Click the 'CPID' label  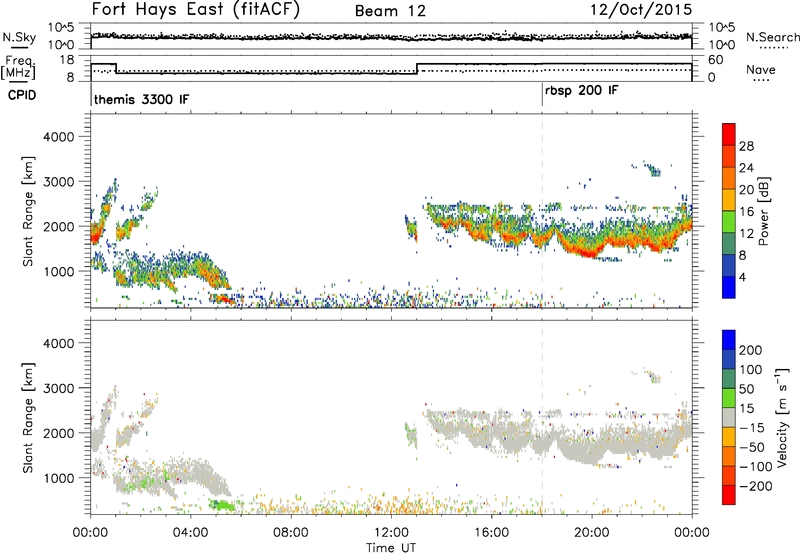tap(22, 95)
